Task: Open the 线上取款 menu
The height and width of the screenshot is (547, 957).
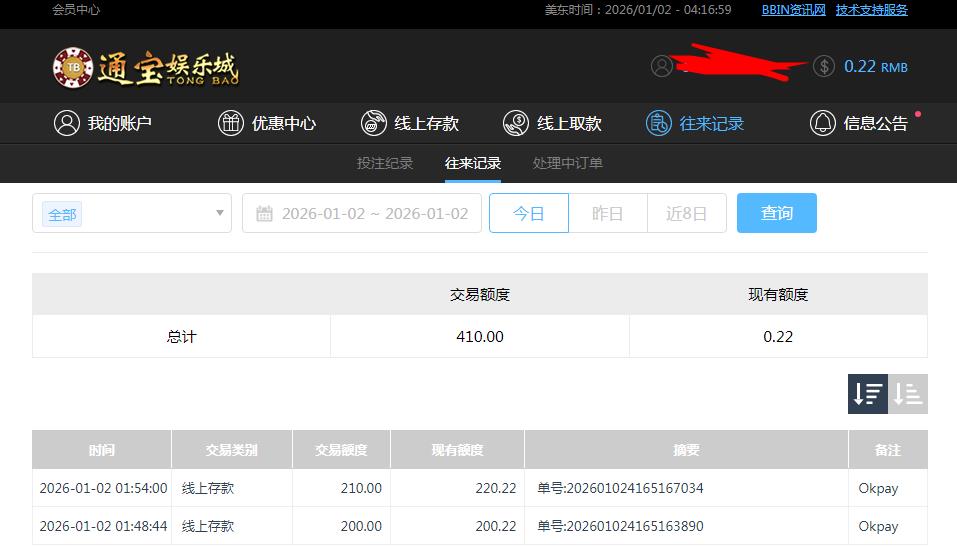Action: tap(552, 123)
